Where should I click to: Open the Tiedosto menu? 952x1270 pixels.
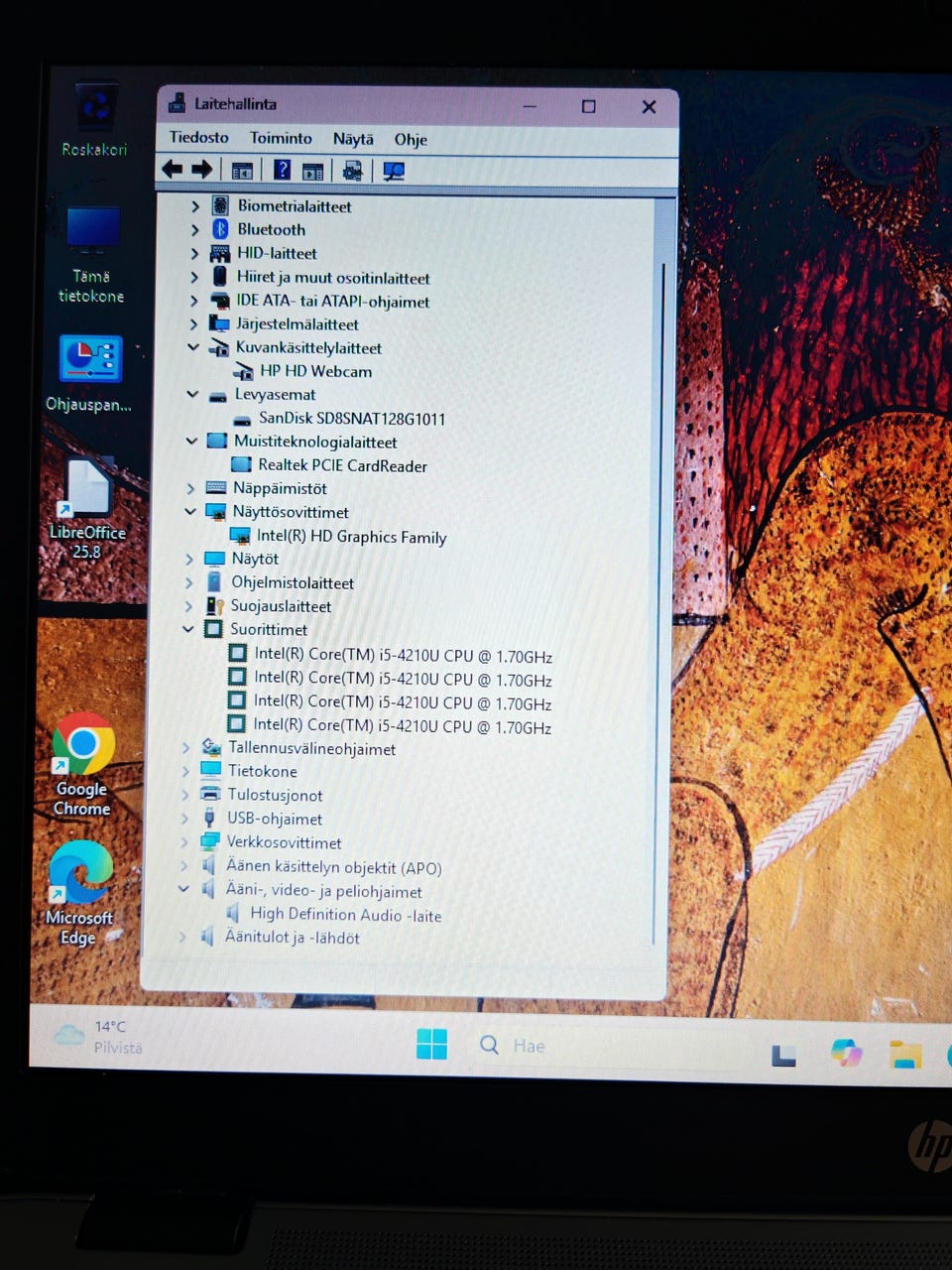pyautogui.click(x=198, y=138)
